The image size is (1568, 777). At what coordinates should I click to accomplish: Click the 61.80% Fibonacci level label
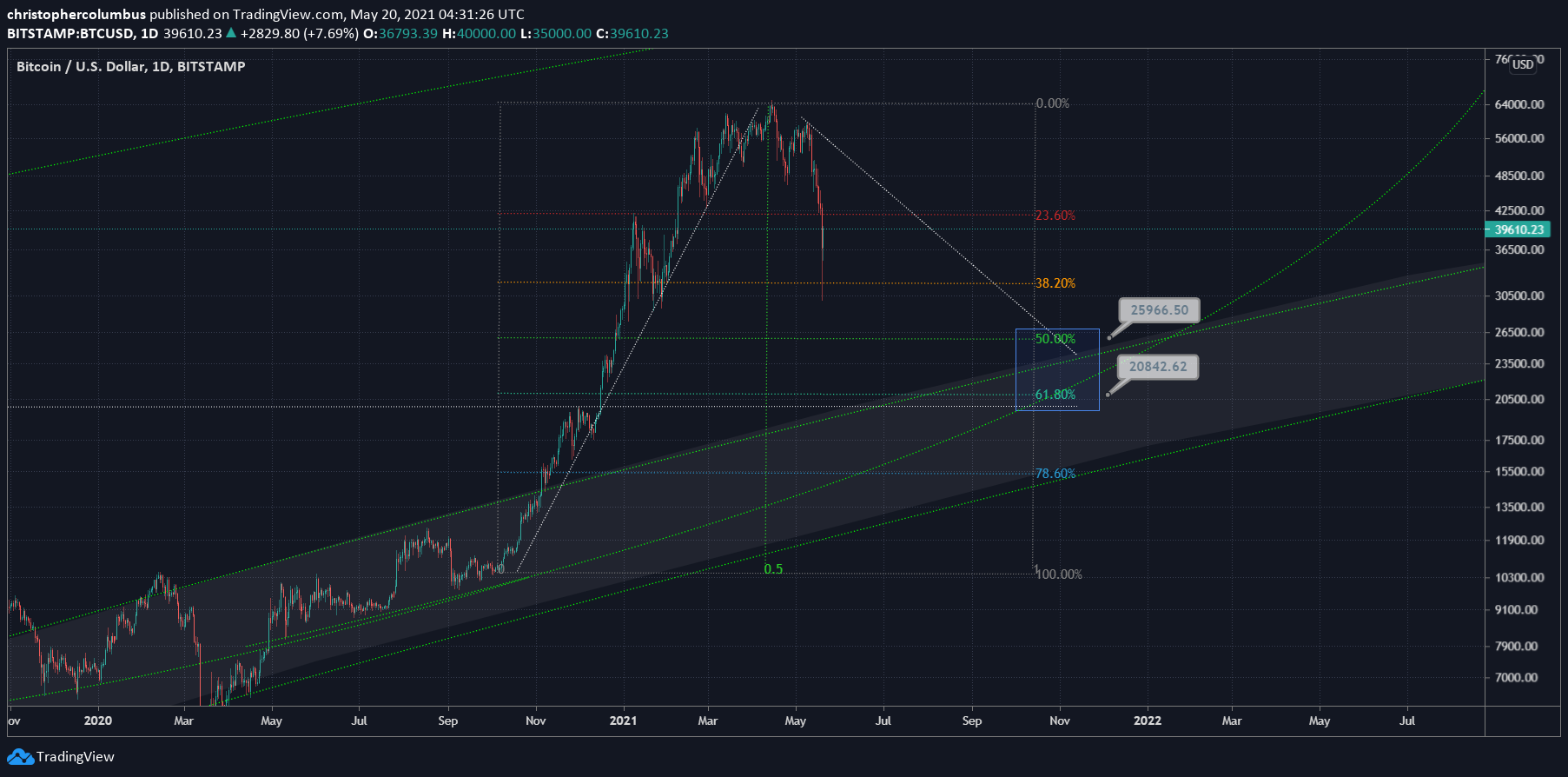click(1055, 395)
